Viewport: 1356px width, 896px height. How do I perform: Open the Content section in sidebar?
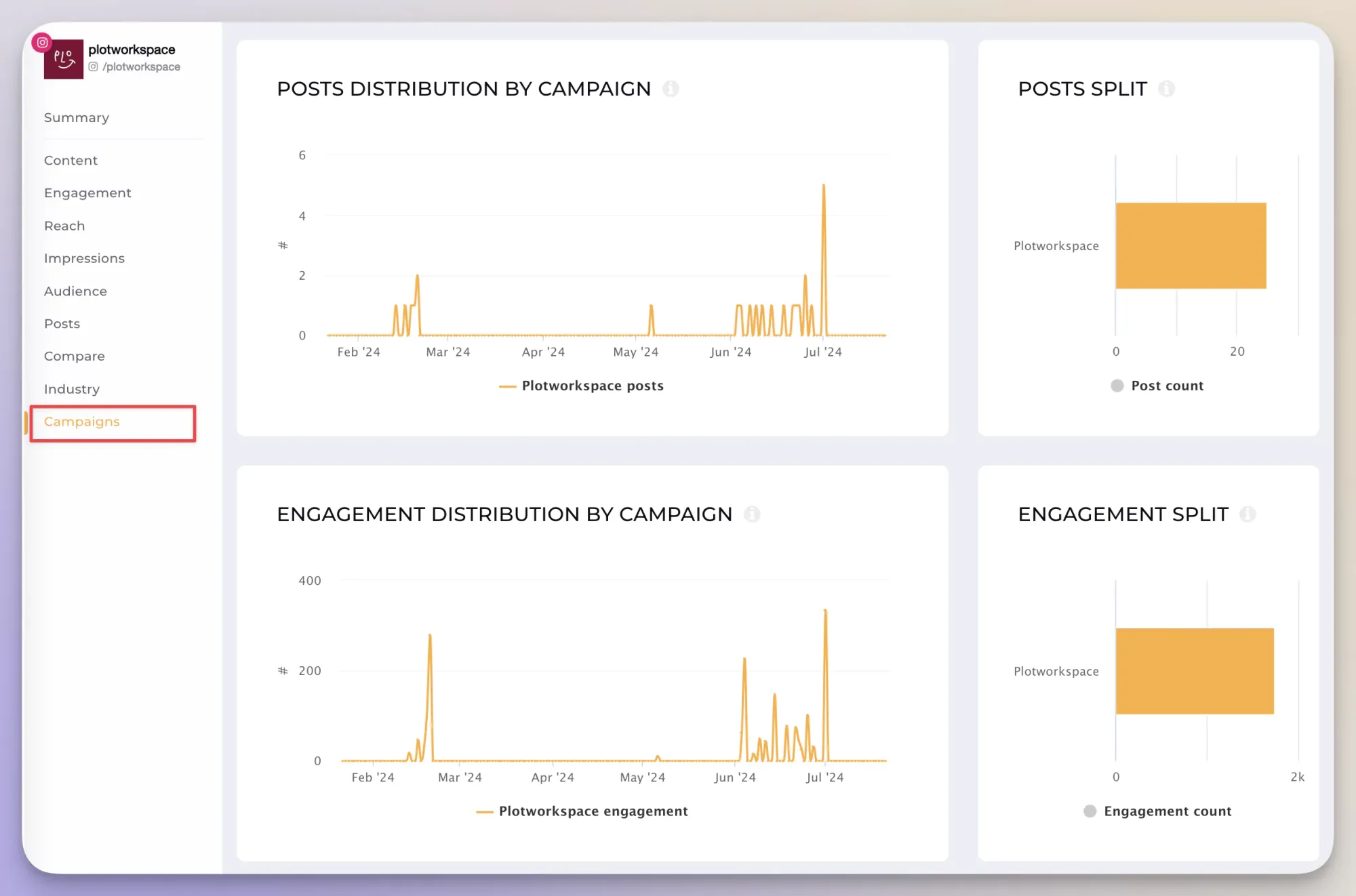(x=71, y=160)
